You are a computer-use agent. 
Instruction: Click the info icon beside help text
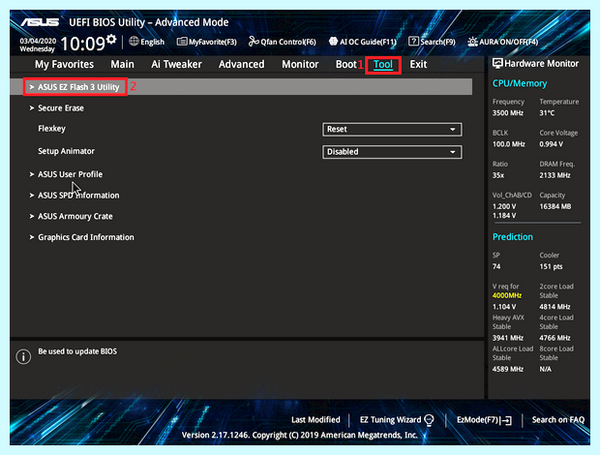coord(23,357)
